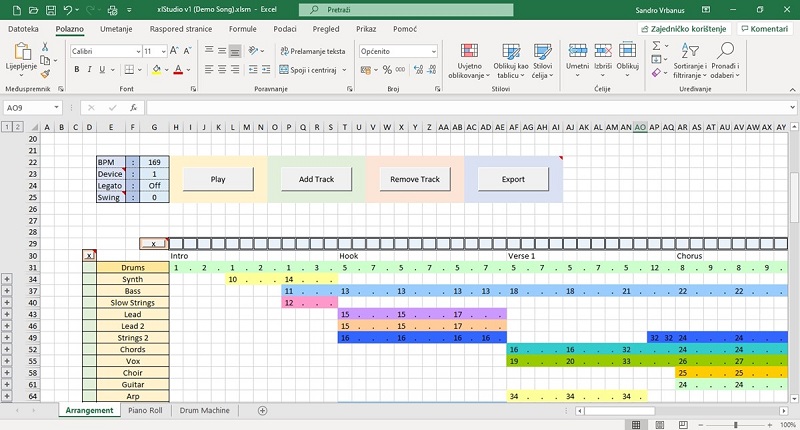Toggle first step box in row 29
The width and height of the screenshot is (800, 430).
pos(177,243)
